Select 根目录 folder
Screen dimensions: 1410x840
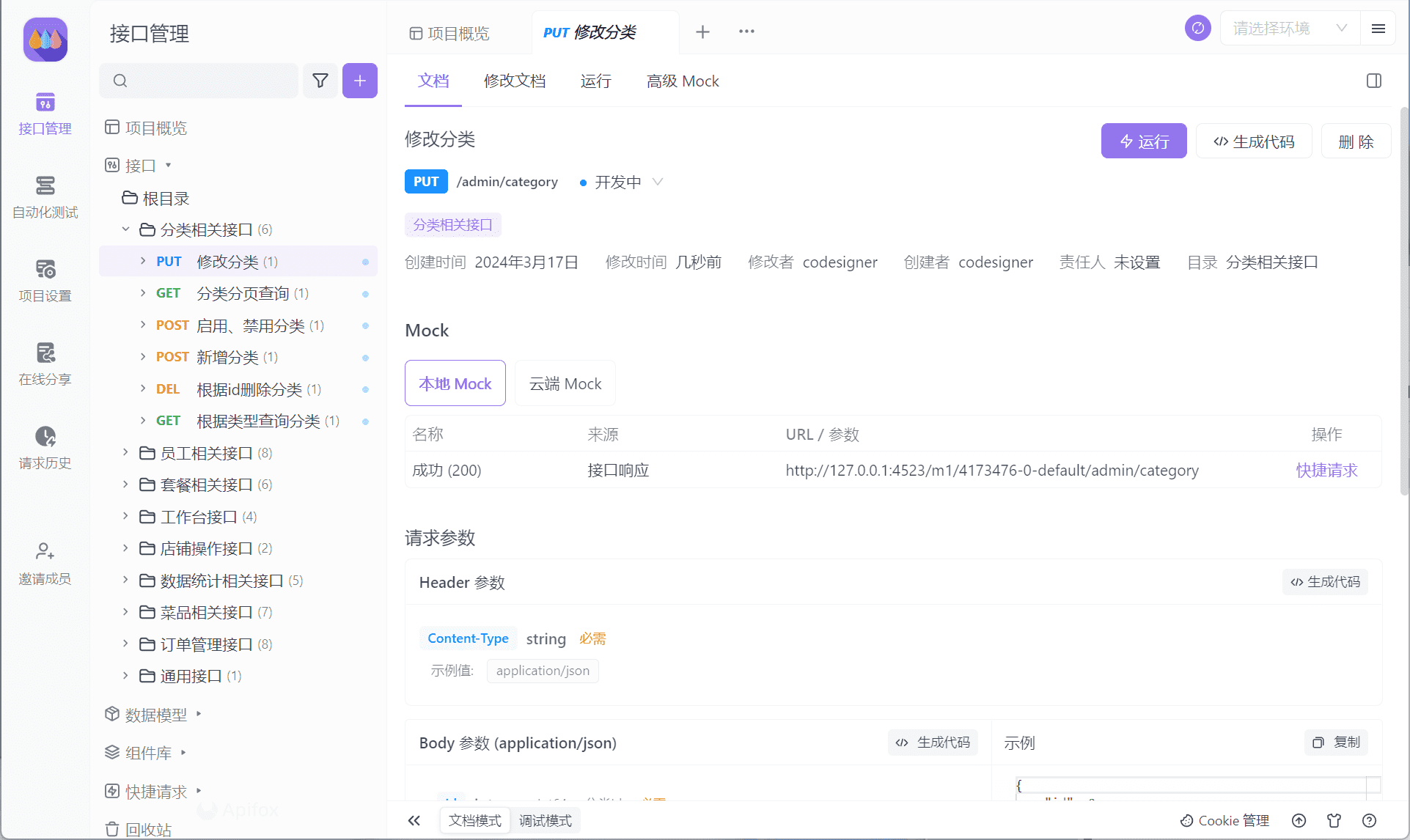click(x=155, y=199)
